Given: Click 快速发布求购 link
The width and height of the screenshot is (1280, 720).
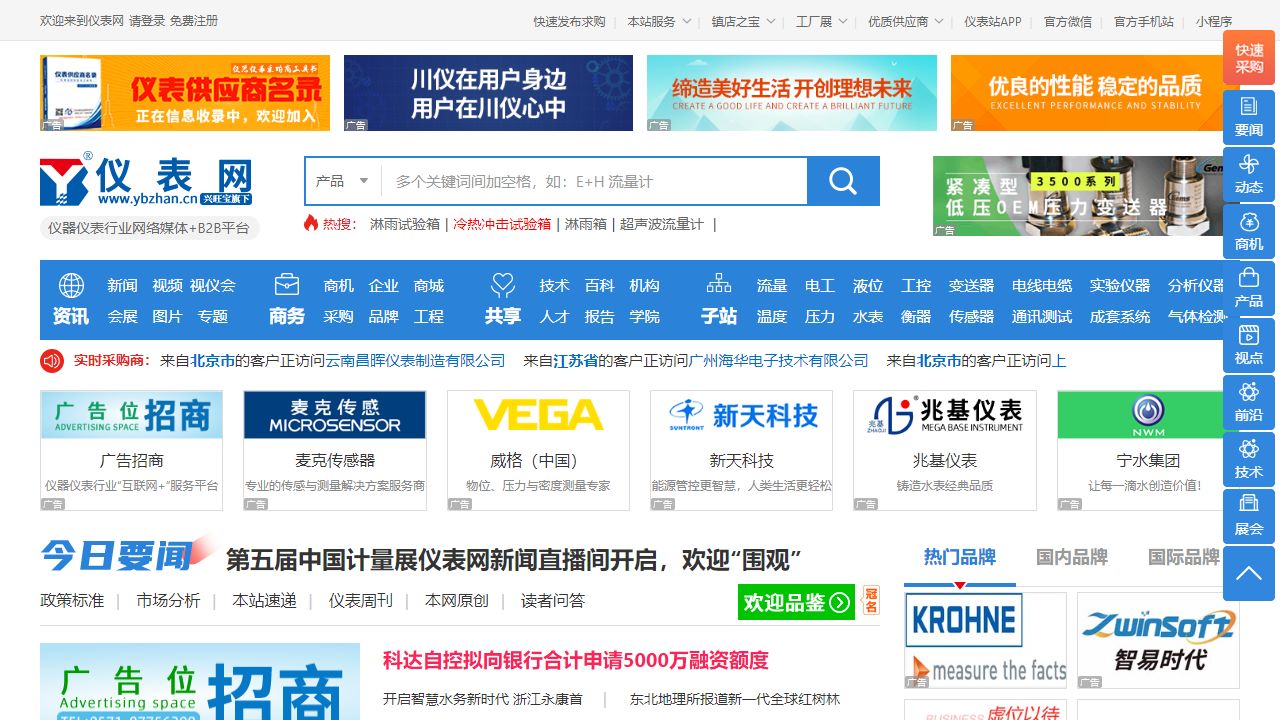Looking at the screenshot, I should (x=569, y=21).
